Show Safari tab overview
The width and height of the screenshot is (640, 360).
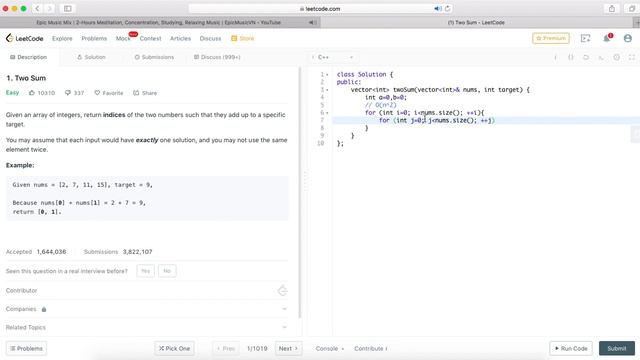[632, 9]
